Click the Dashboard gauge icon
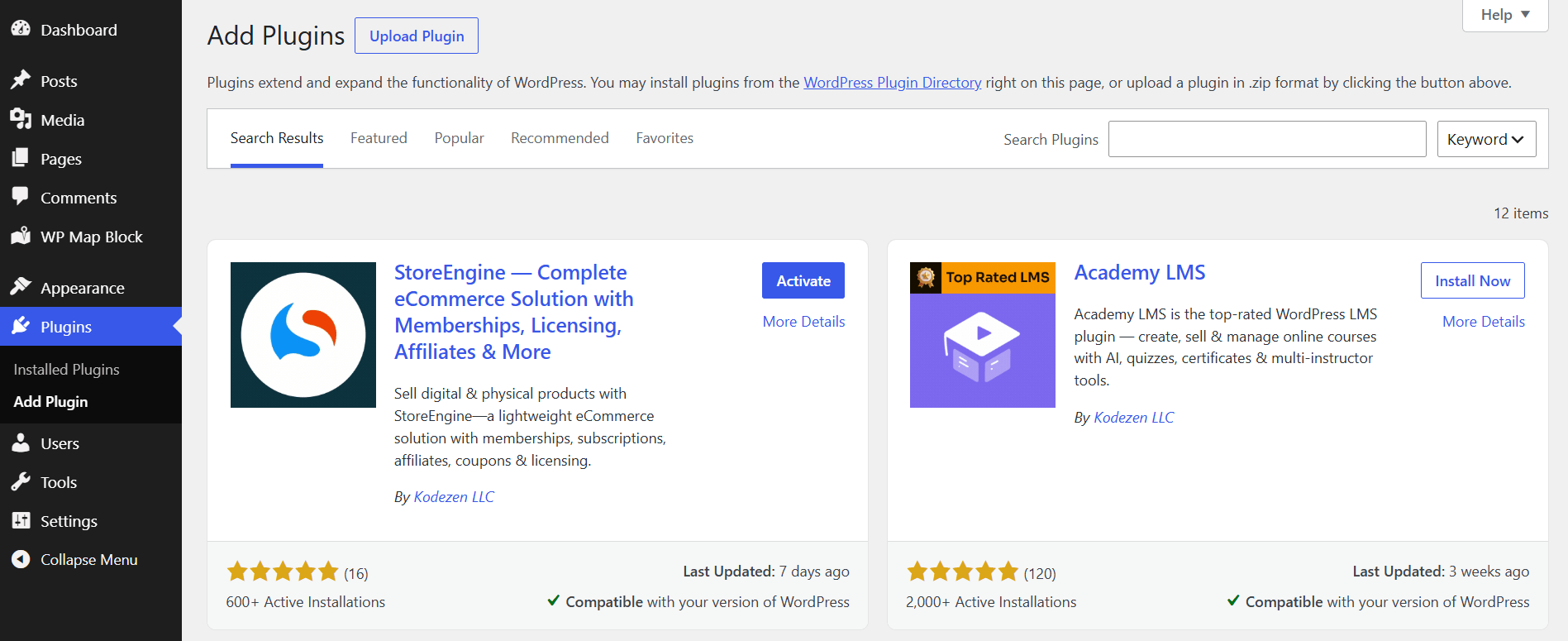 tap(21, 29)
